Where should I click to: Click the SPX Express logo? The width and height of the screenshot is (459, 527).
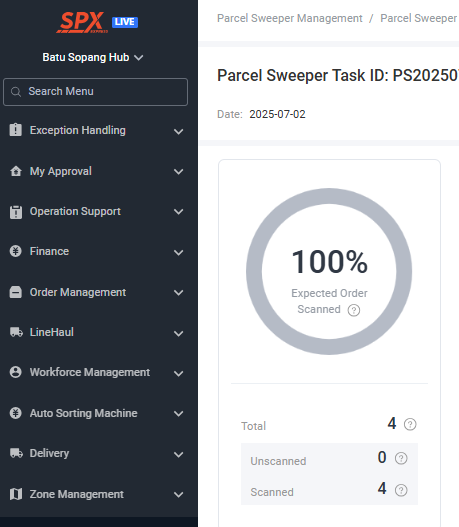(x=82, y=23)
